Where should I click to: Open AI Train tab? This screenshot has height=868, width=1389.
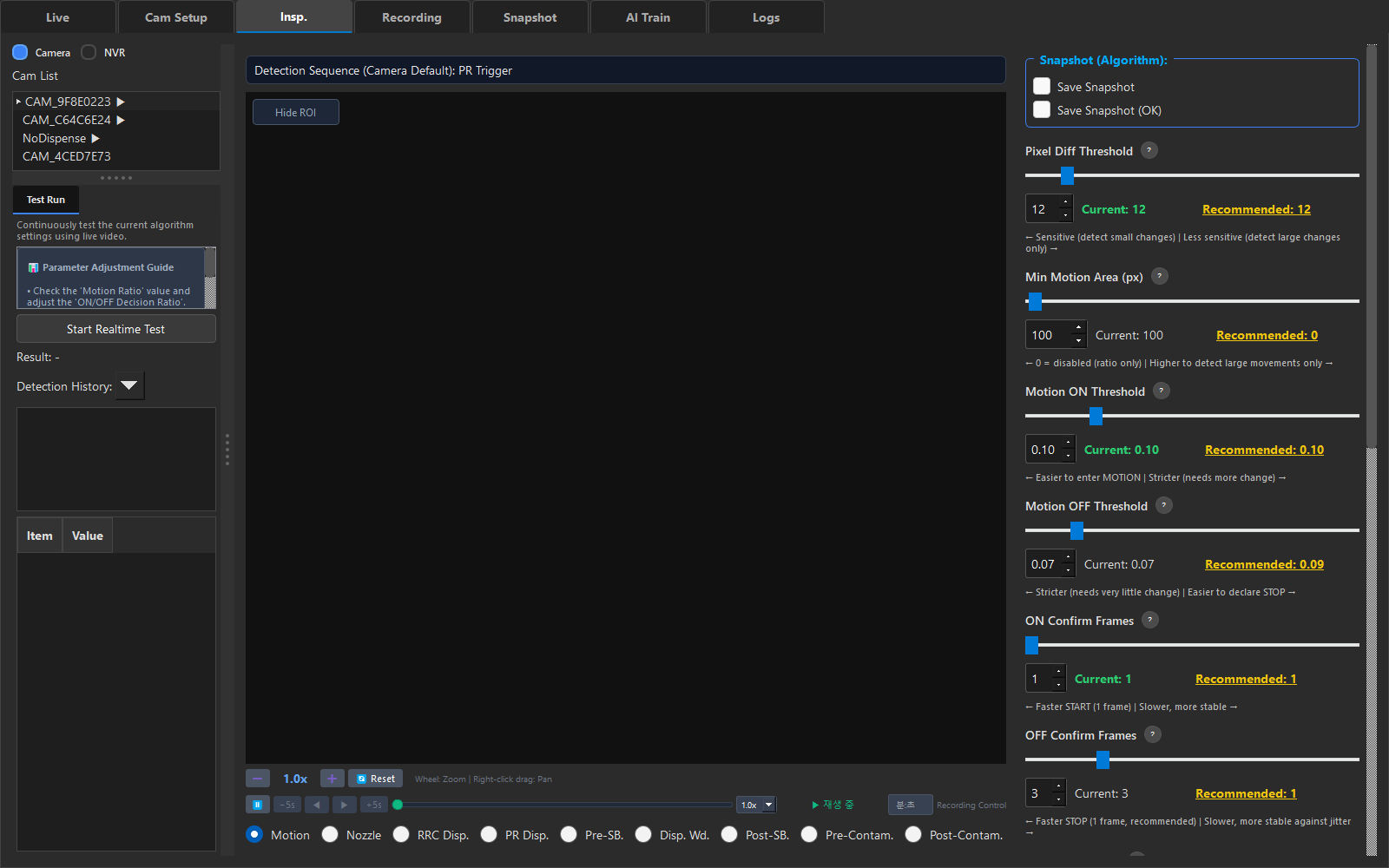click(648, 17)
